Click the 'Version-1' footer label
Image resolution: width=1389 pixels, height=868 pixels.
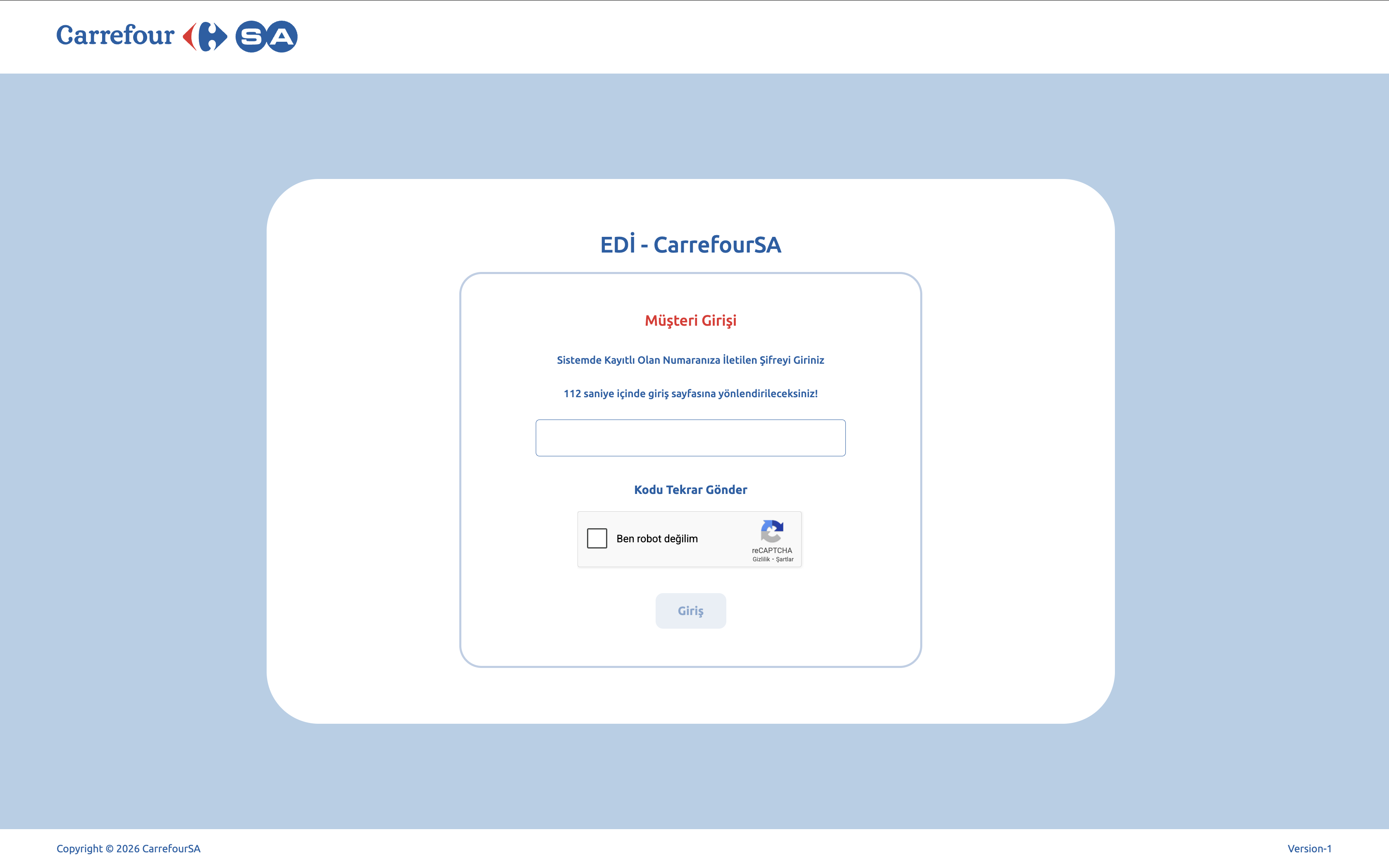[1309, 849]
